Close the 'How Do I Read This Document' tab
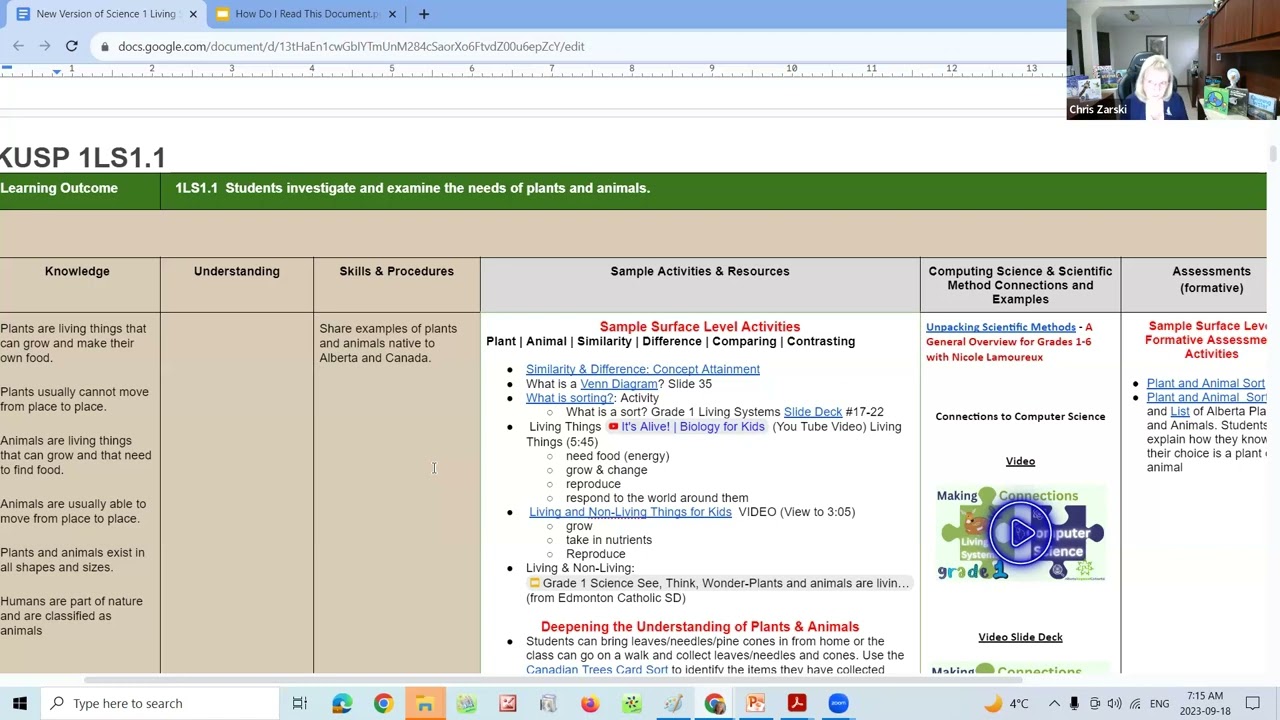The height and width of the screenshot is (720, 1280). (392, 14)
